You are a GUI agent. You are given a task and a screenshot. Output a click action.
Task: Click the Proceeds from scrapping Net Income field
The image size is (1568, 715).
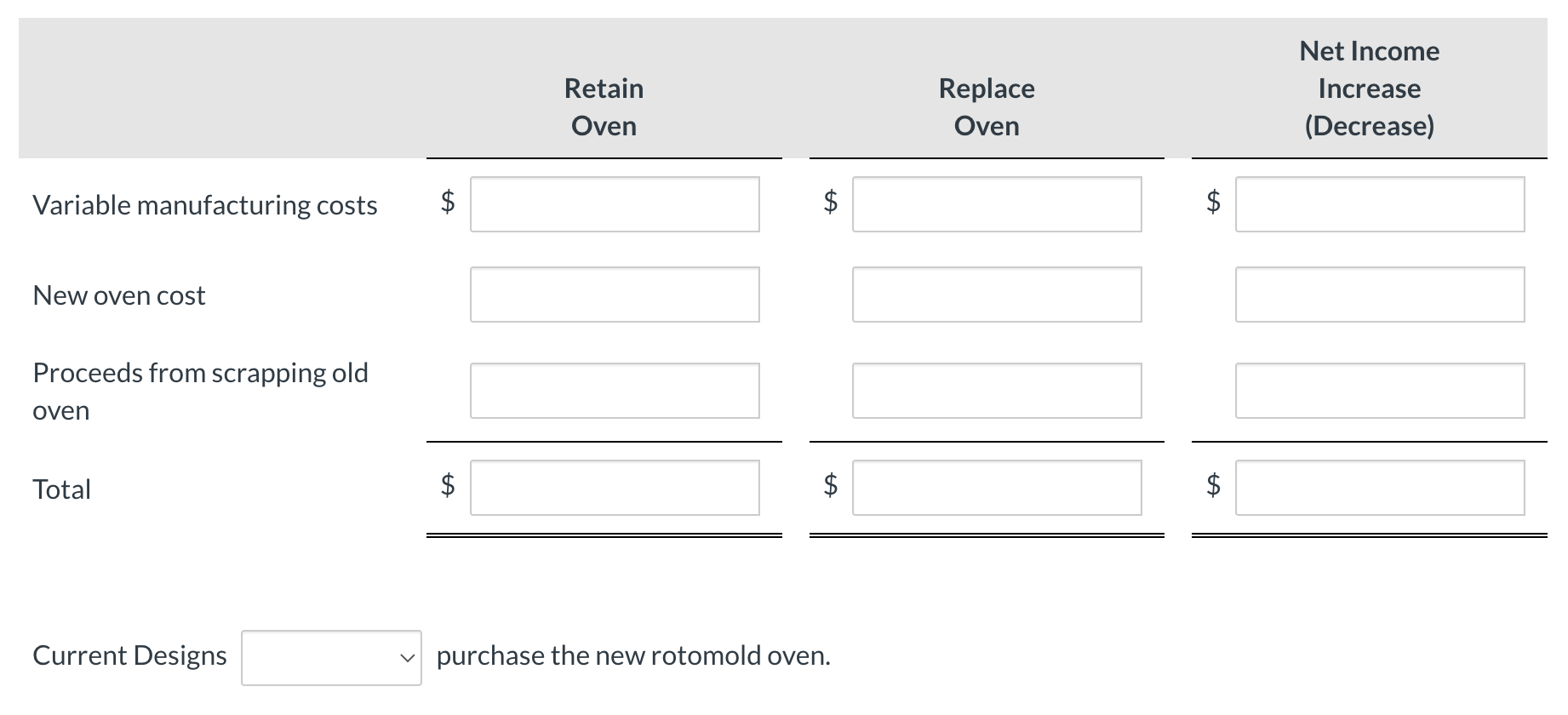click(1379, 391)
